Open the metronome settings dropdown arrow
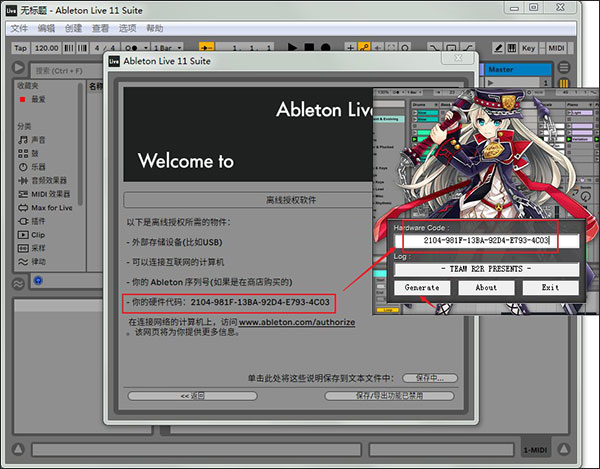600x469 pixels. 146,48
